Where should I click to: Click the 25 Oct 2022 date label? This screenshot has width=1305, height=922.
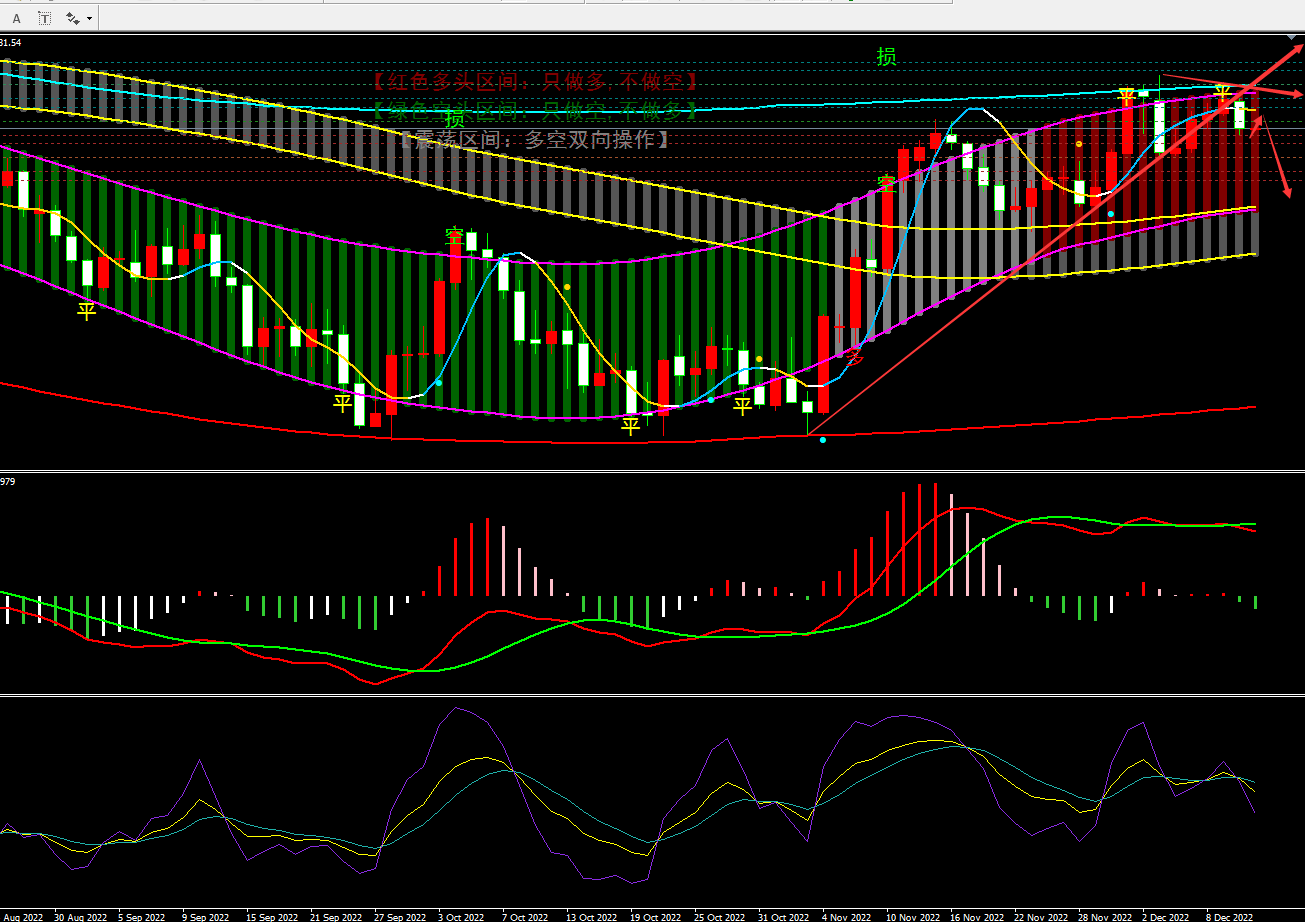click(720, 917)
